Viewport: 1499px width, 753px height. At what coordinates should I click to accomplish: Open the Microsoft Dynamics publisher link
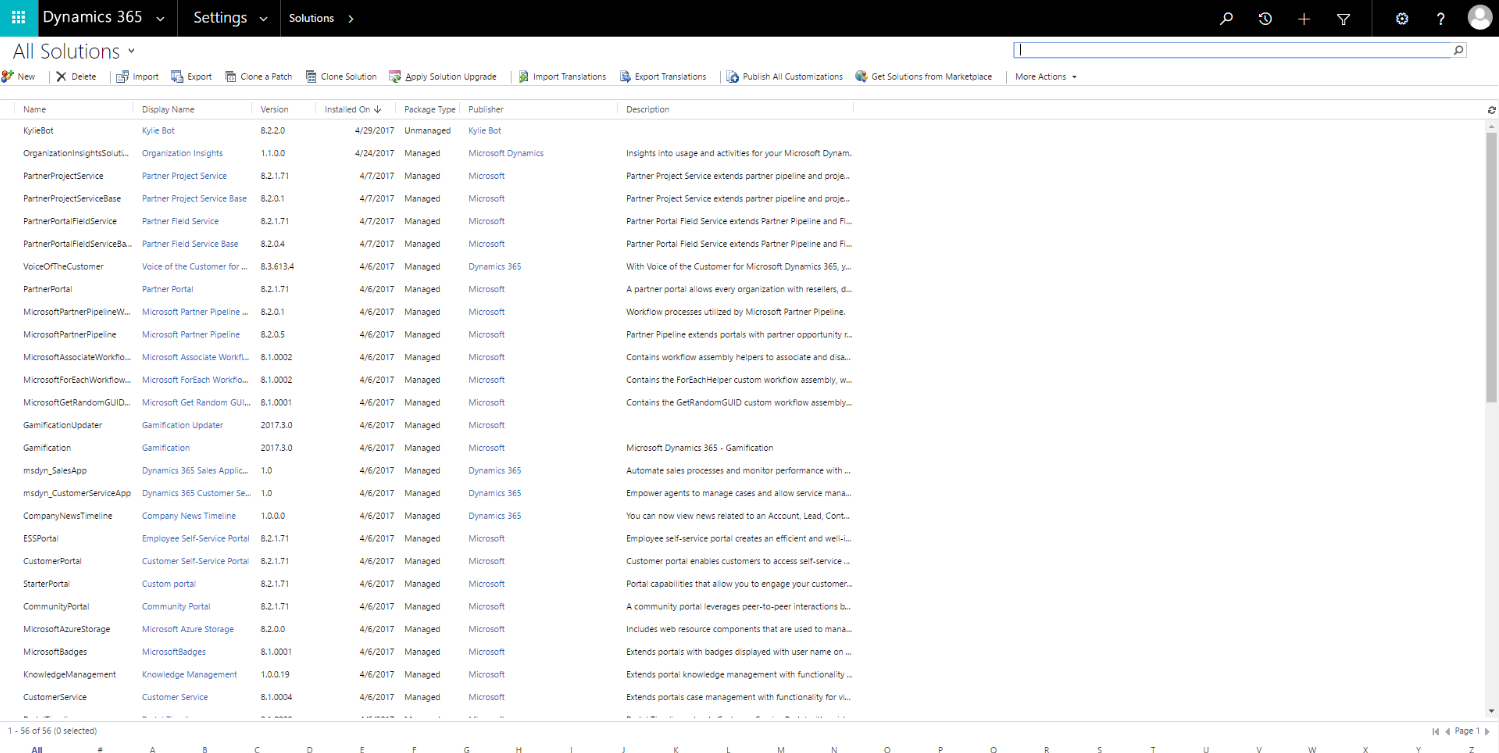506,153
